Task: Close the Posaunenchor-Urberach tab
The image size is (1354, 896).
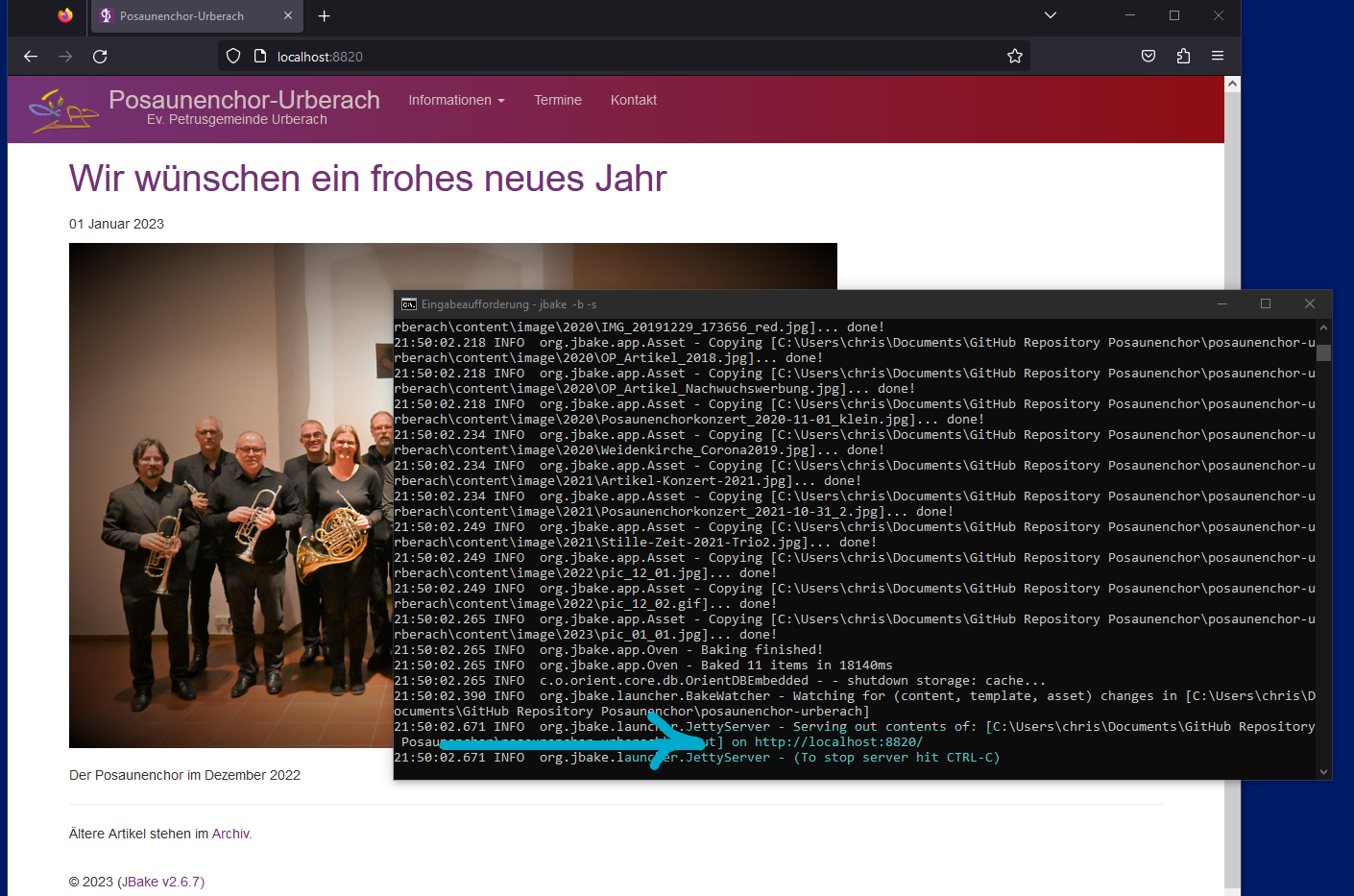Action: [288, 16]
